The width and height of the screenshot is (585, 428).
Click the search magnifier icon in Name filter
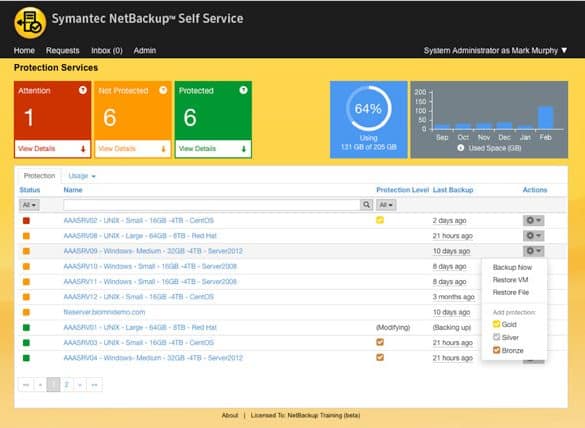point(366,204)
